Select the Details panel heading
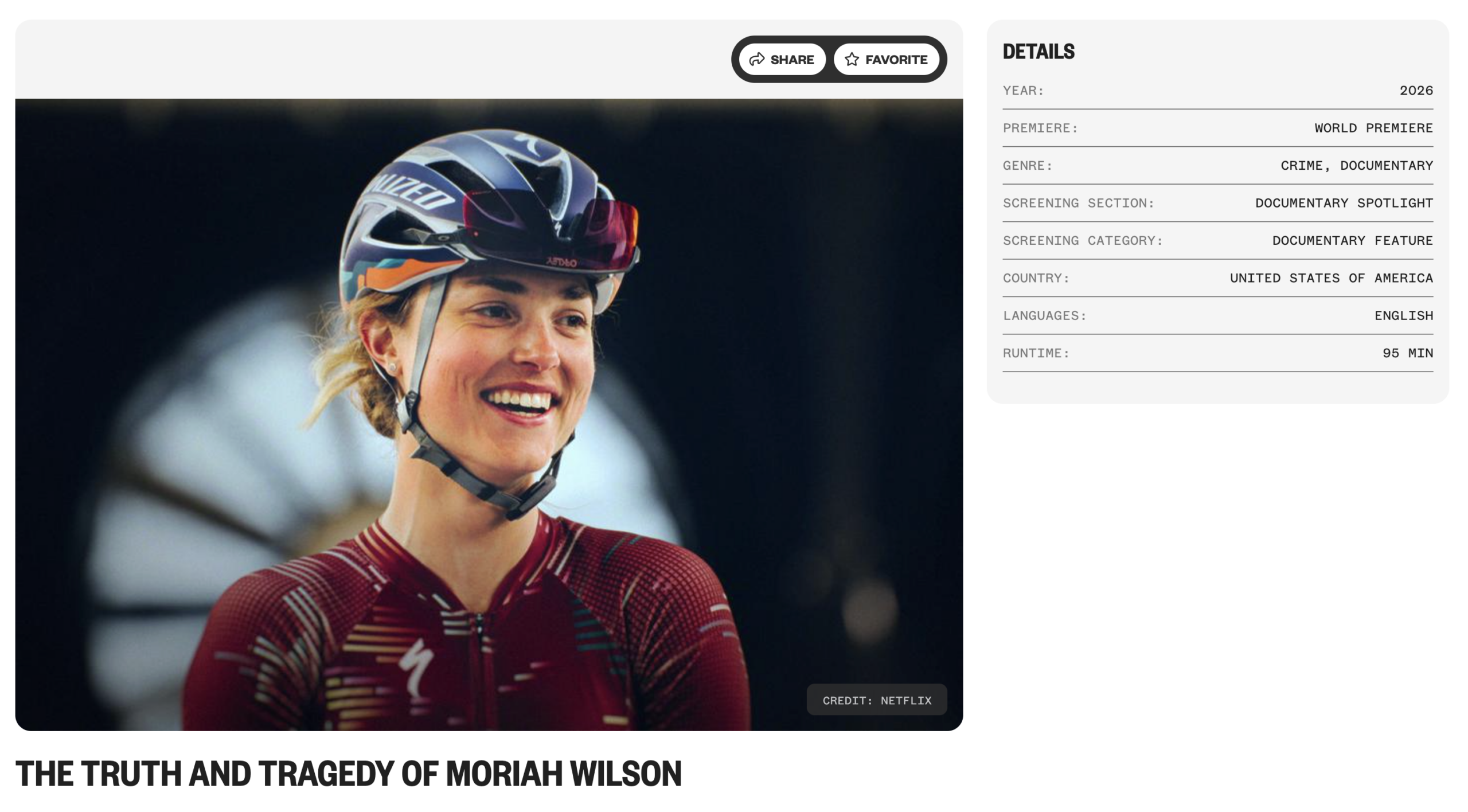The image size is (1468, 812). coord(1038,52)
